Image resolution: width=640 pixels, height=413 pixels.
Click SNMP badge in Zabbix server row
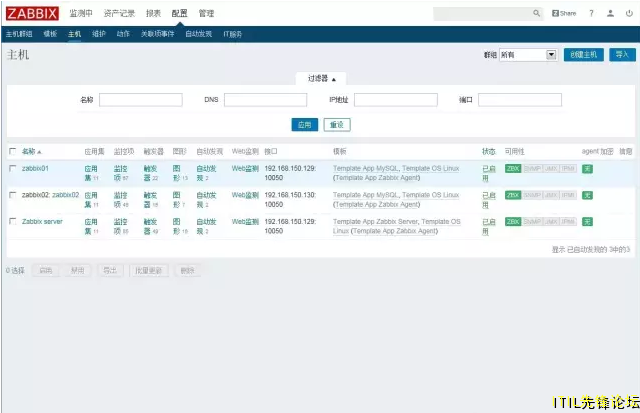click(x=532, y=222)
